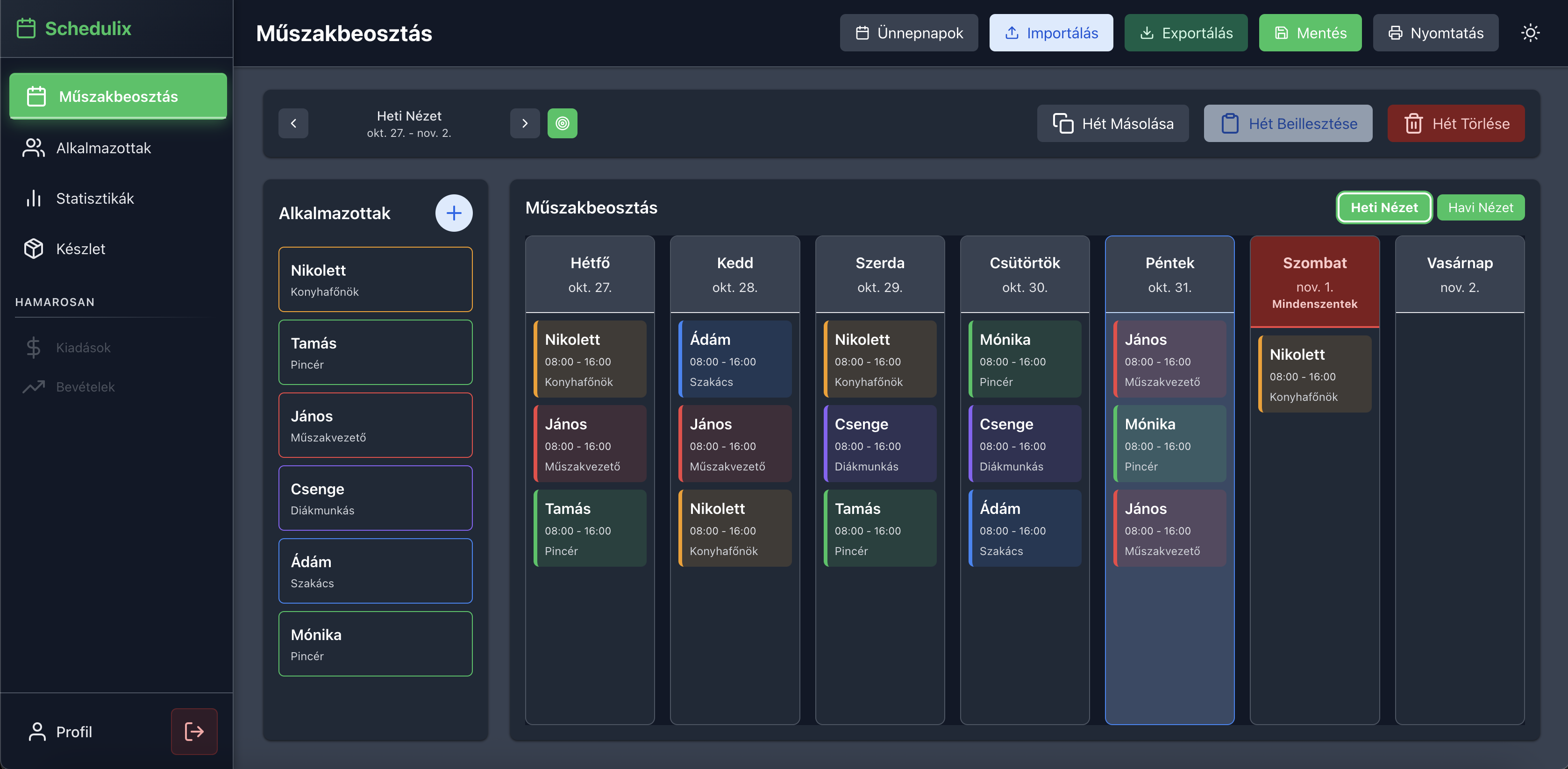Click the plus icon to add an employee
This screenshot has width=1568, height=769.
(454, 213)
